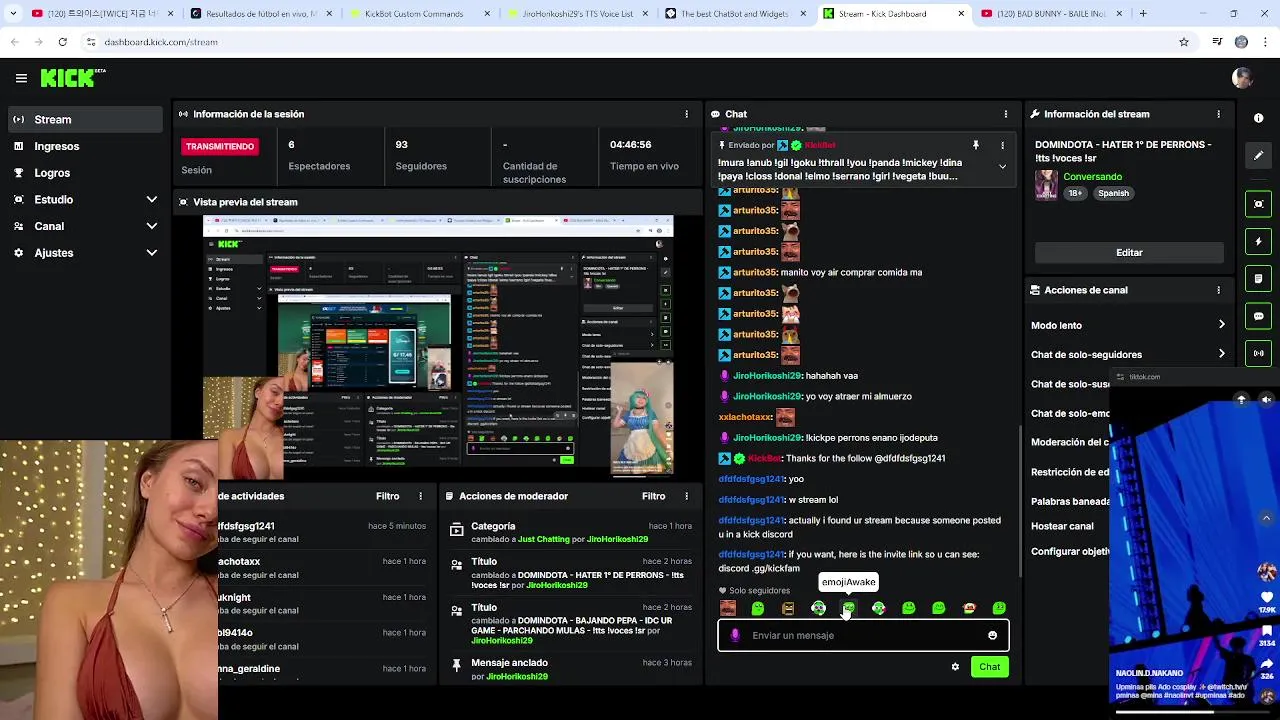The height and width of the screenshot is (720, 1280).
Task: Toggle the stream preview panel icon
Action: (1258, 204)
